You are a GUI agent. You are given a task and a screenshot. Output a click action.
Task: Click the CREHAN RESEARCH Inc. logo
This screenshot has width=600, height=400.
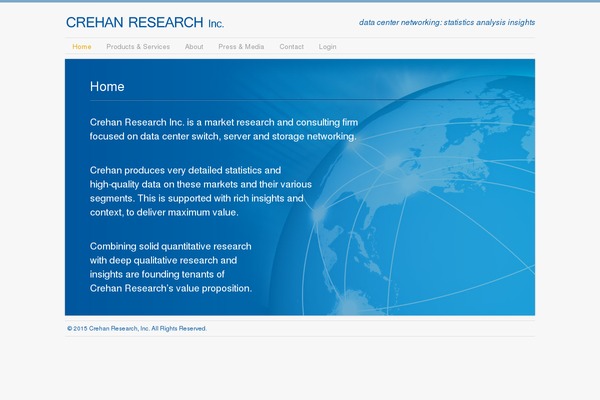[145, 23]
